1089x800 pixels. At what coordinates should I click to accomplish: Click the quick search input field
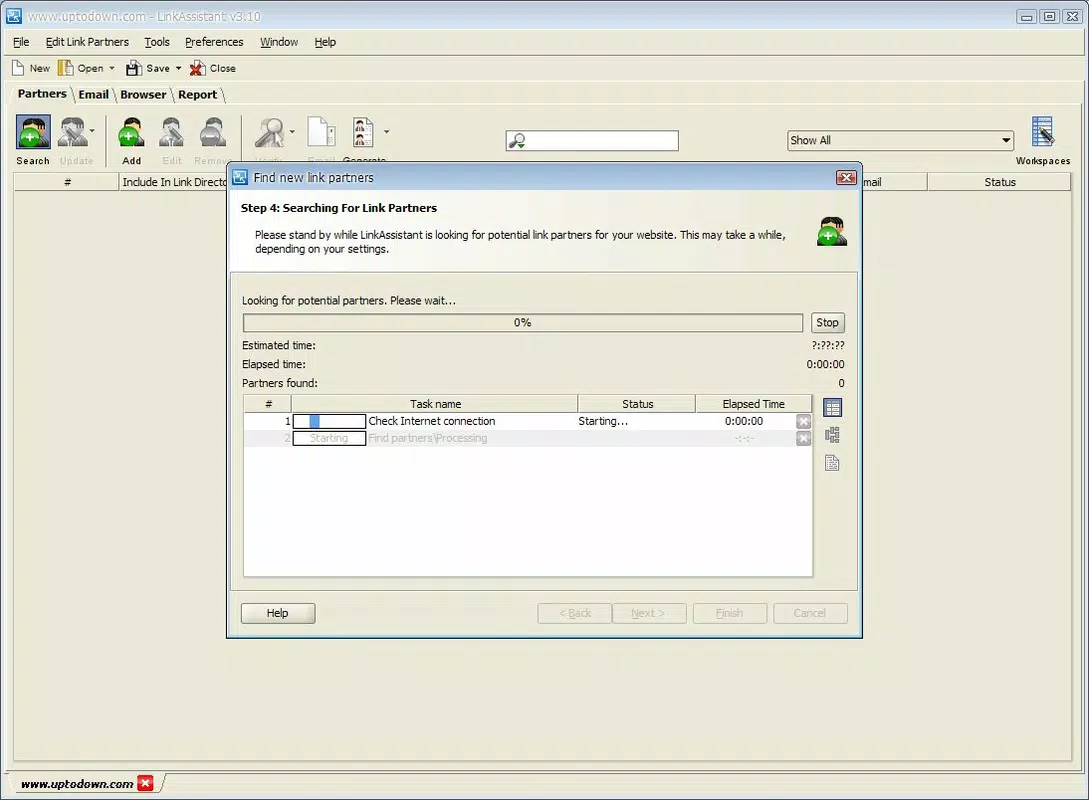(592, 140)
